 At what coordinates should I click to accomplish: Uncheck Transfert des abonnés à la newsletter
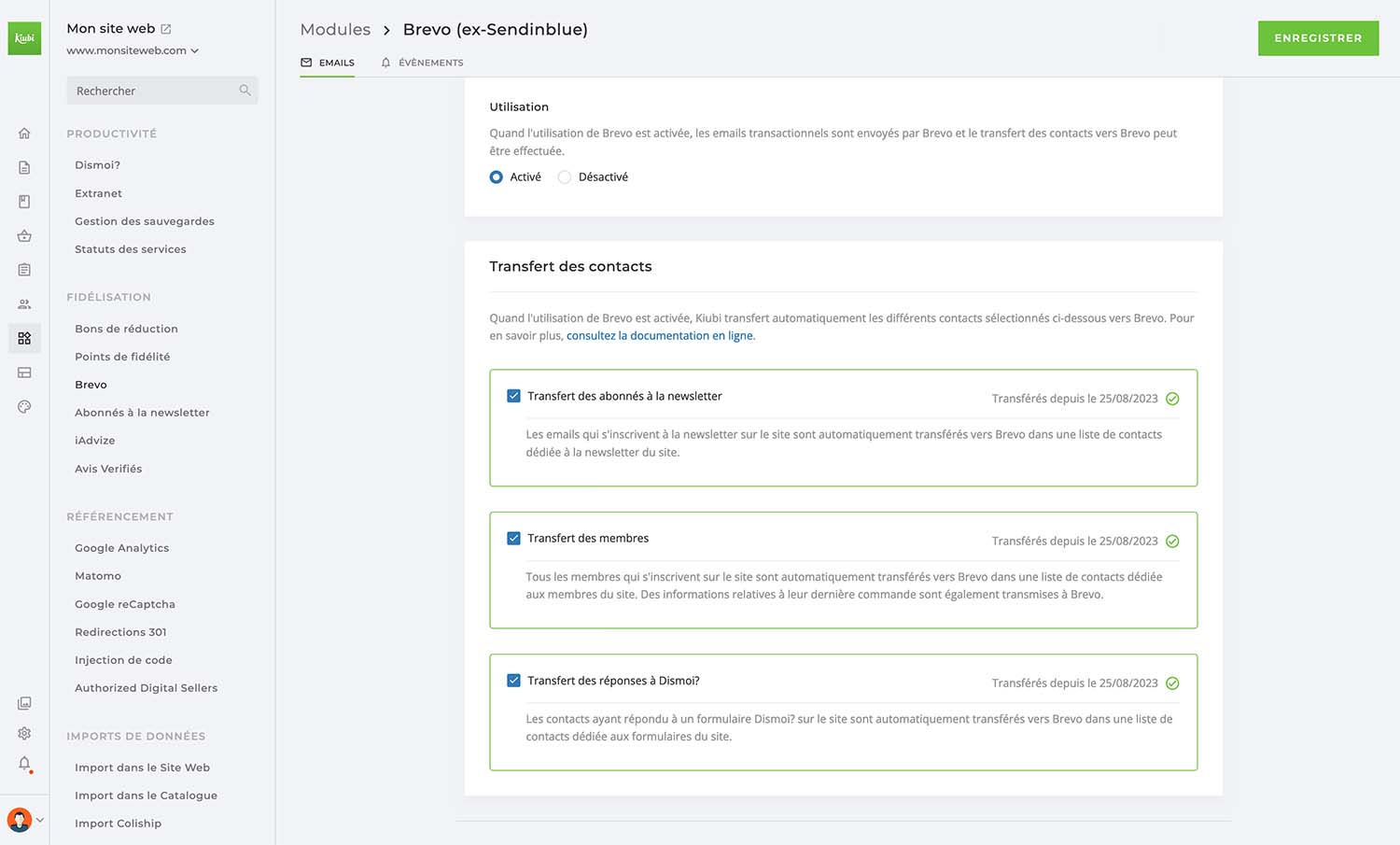[513, 396]
